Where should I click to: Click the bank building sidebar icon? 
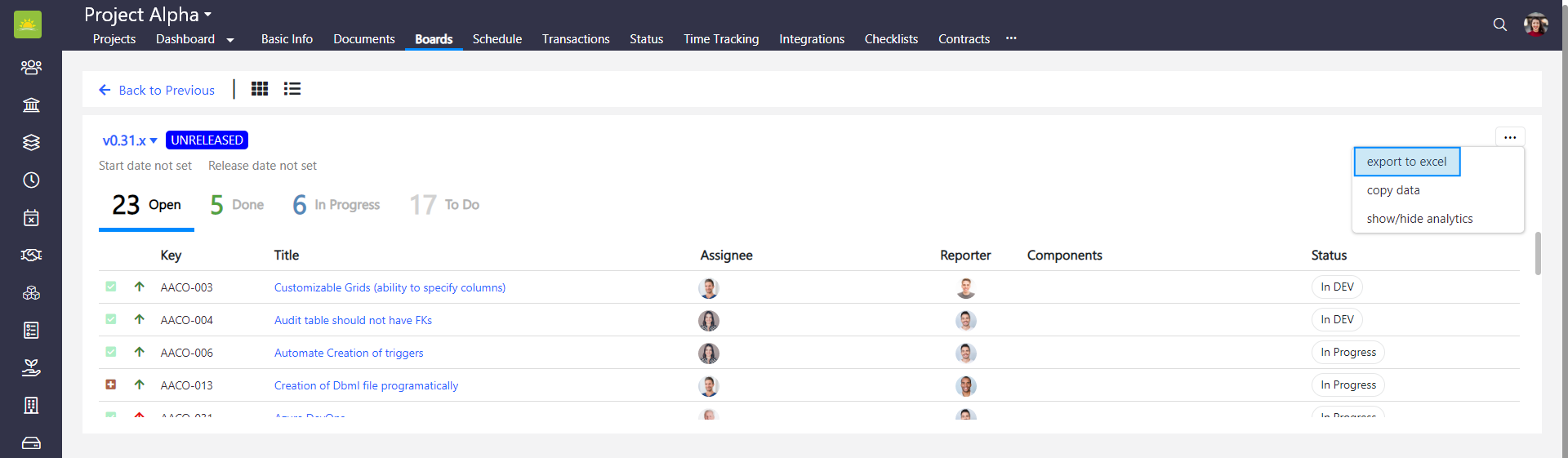pos(31,104)
